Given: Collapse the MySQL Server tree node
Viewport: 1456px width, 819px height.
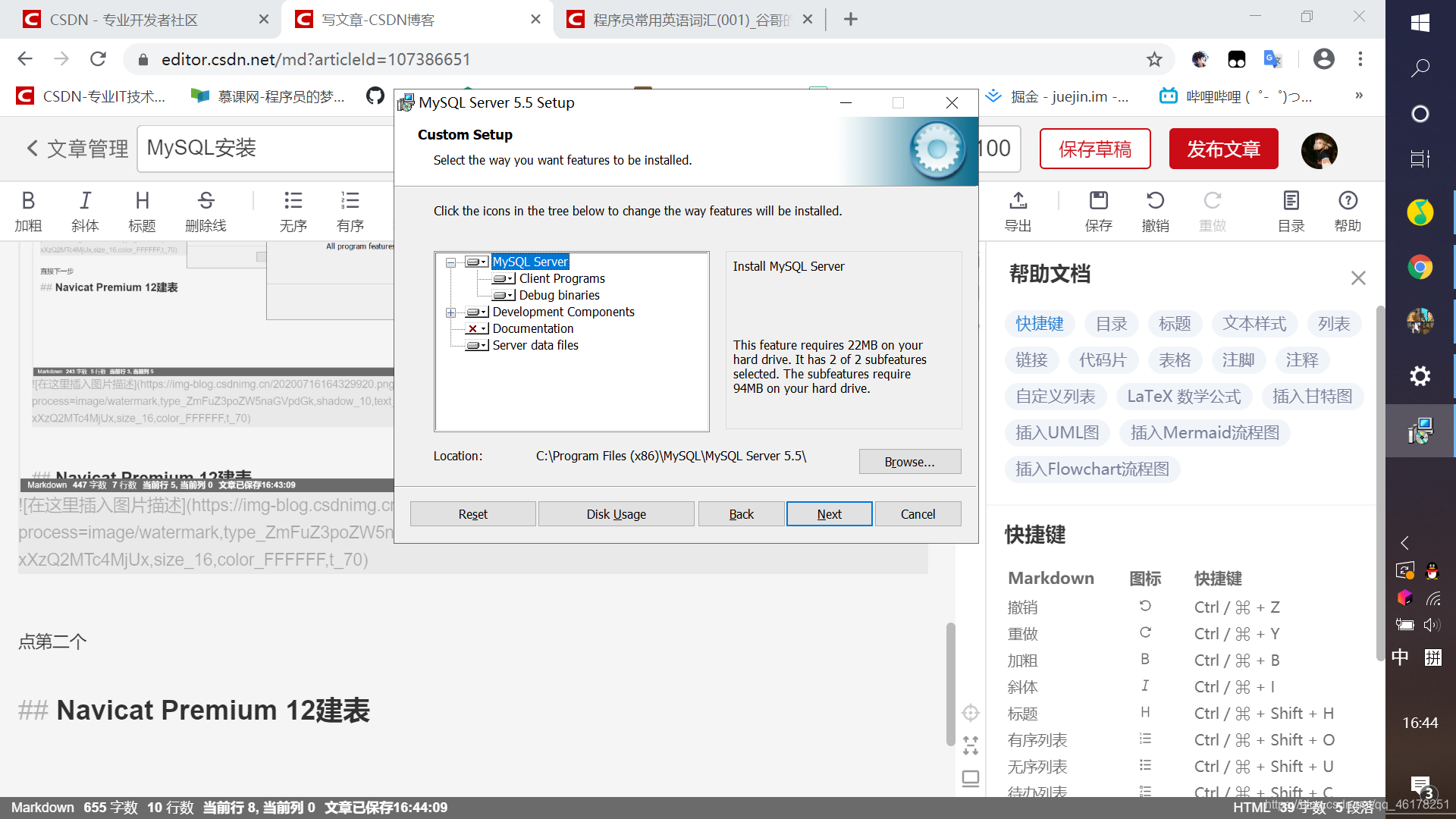Looking at the screenshot, I should 450,262.
